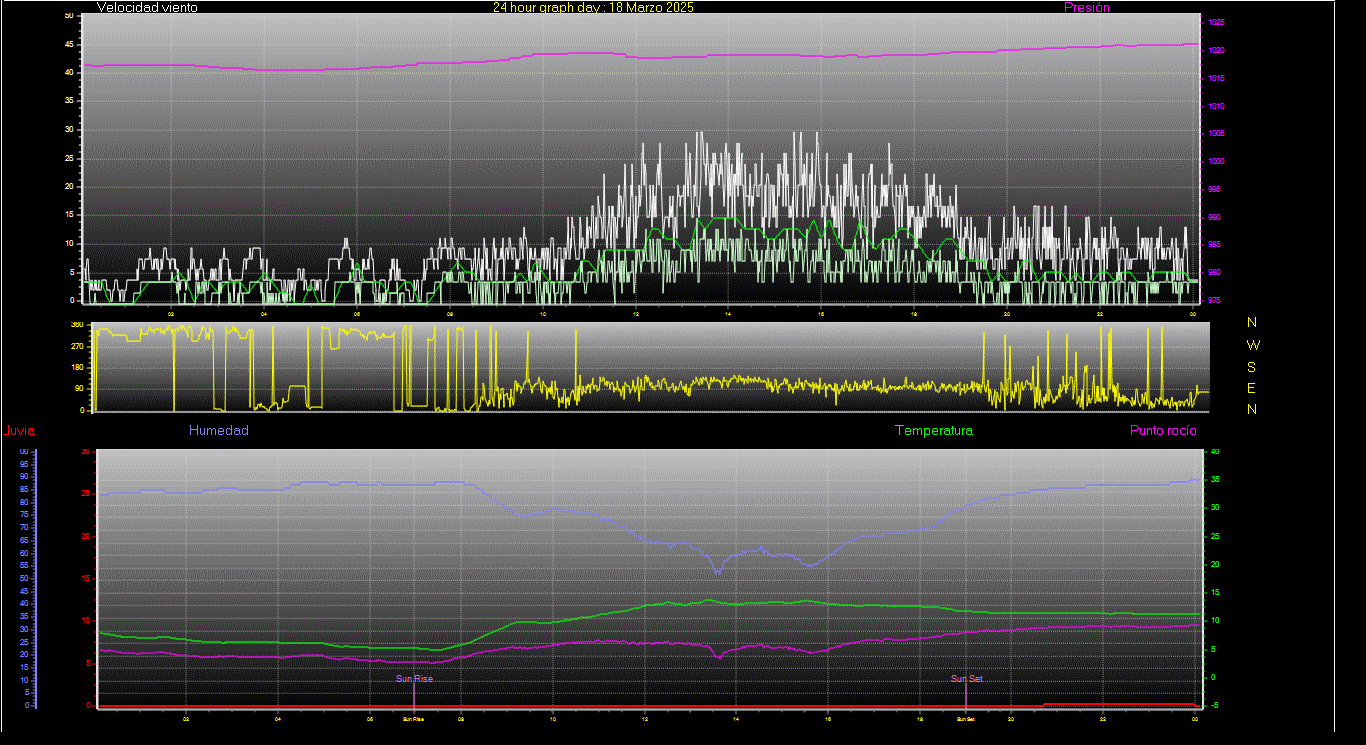Viewport: 1366px width, 745px height.
Task: Click the 'Sun Set' label above its marker line
Action: [967, 679]
